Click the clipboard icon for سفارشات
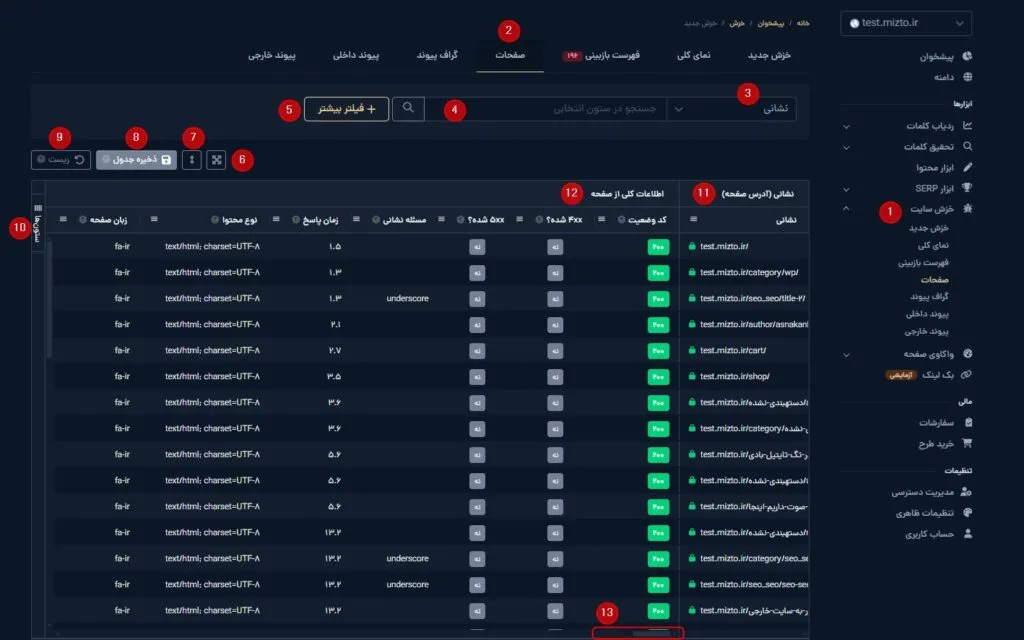 pyautogui.click(x=968, y=423)
